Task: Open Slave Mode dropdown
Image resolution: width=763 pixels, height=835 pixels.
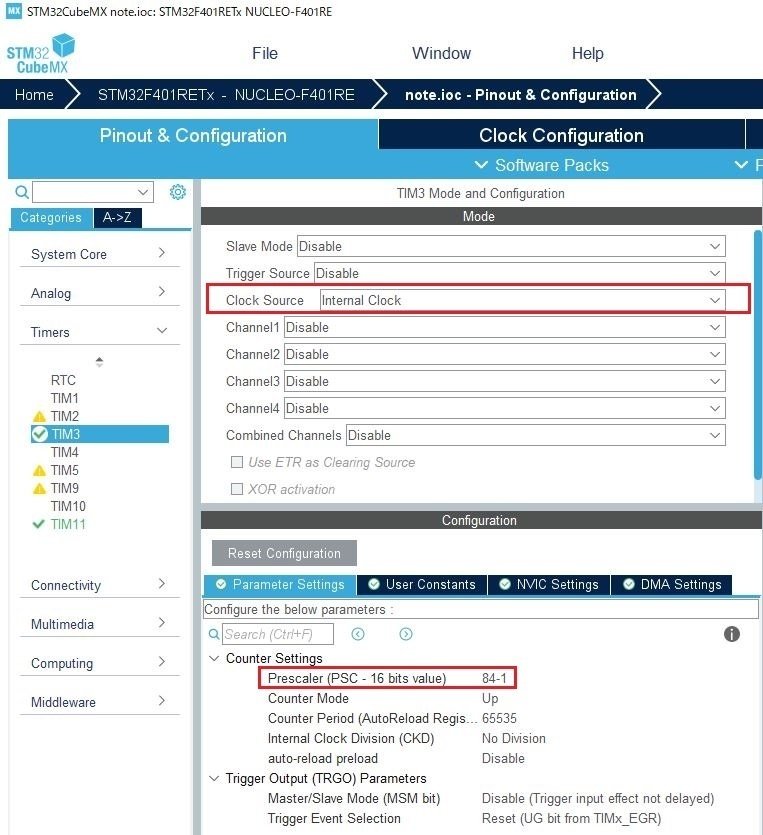Action: tap(511, 247)
